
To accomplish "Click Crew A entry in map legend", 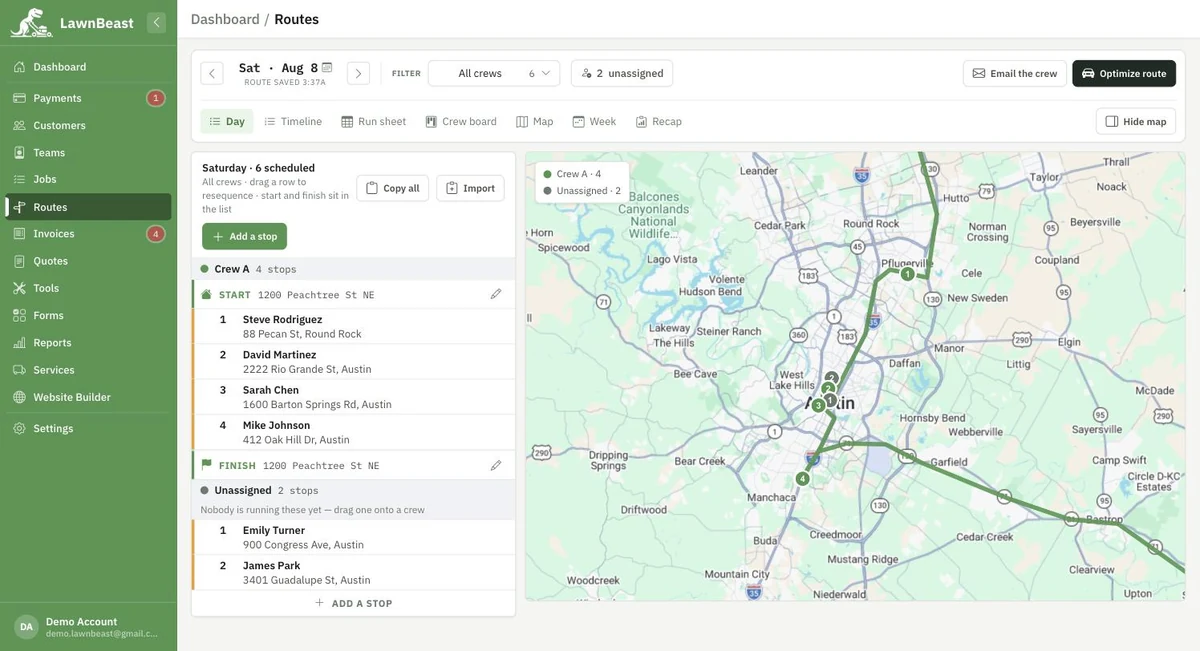I will (x=572, y=174).
